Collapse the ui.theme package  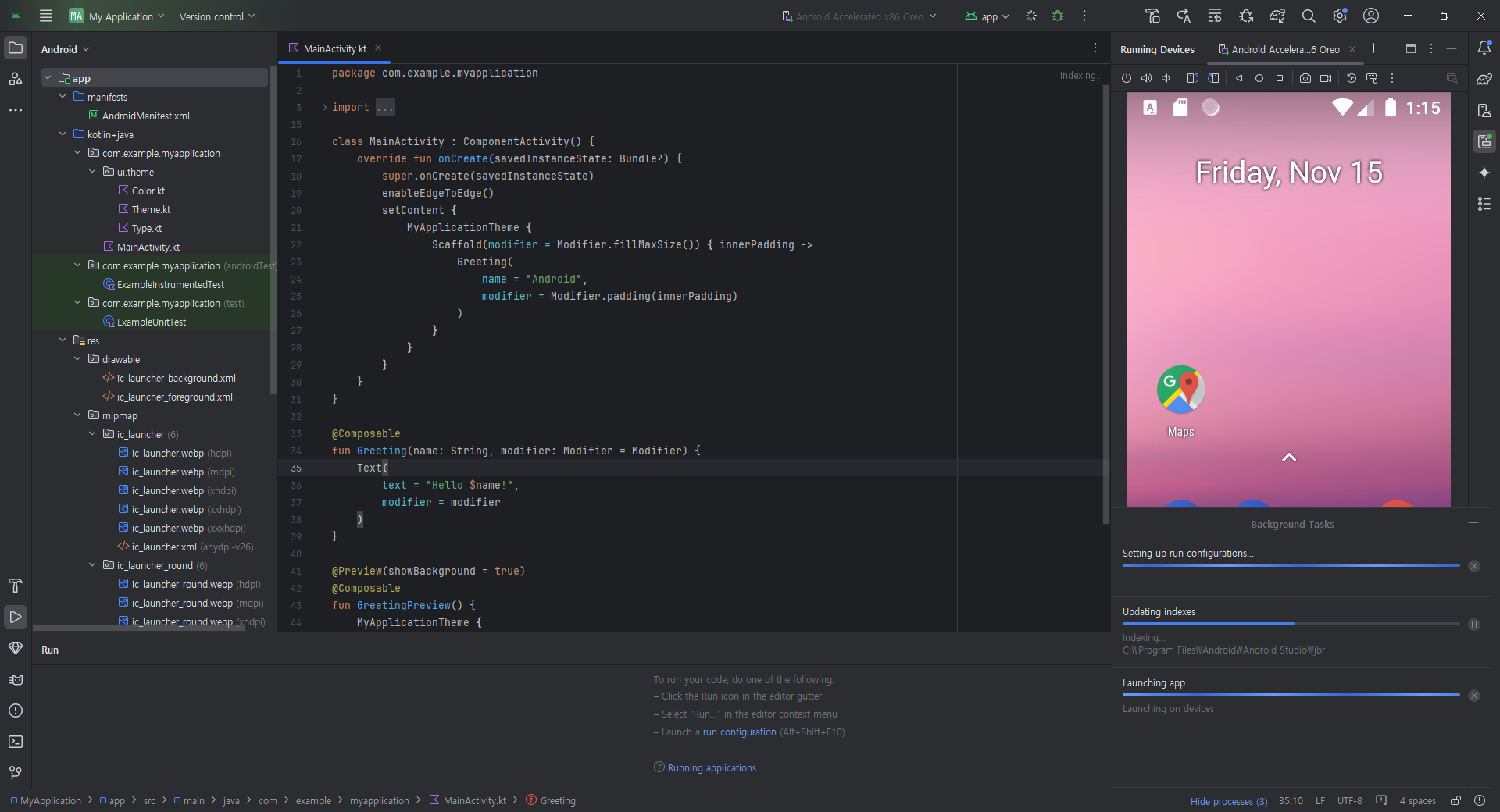92,172
